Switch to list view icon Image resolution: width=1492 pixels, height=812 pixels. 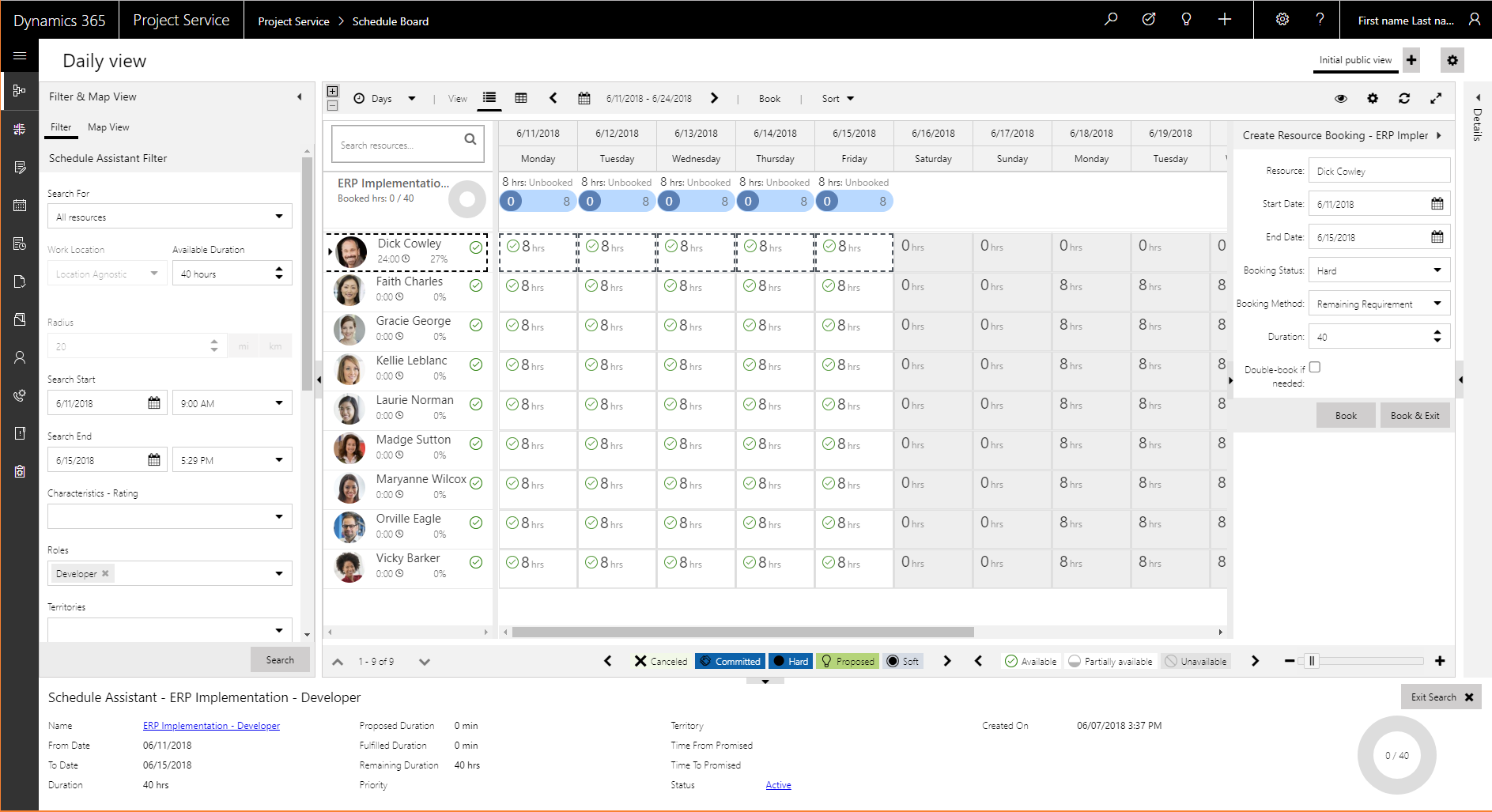pyautogui.click(x=489, y=98)
